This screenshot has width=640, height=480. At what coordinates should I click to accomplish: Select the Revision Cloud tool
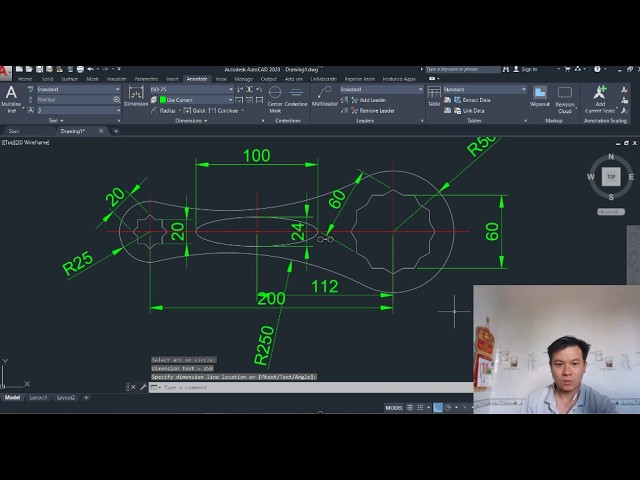[565, 100]
